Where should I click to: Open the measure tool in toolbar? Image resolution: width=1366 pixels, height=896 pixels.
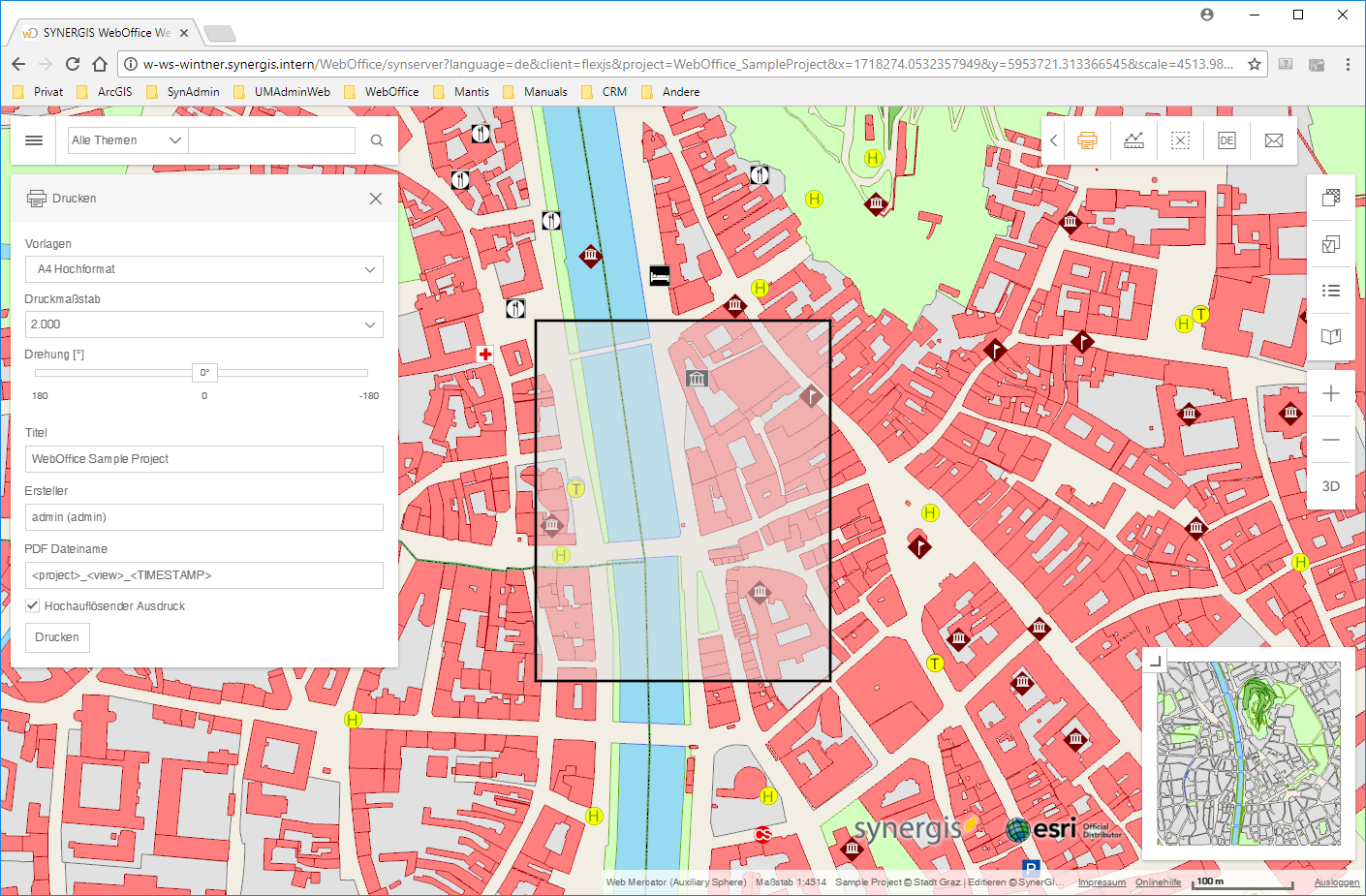(x=1133, y=140)
